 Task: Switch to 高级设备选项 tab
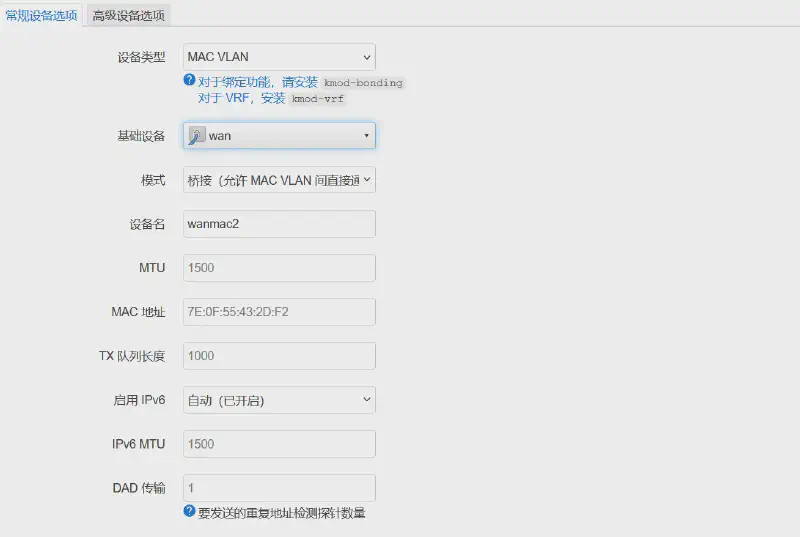pyautogui.click(x=128, y=15)
